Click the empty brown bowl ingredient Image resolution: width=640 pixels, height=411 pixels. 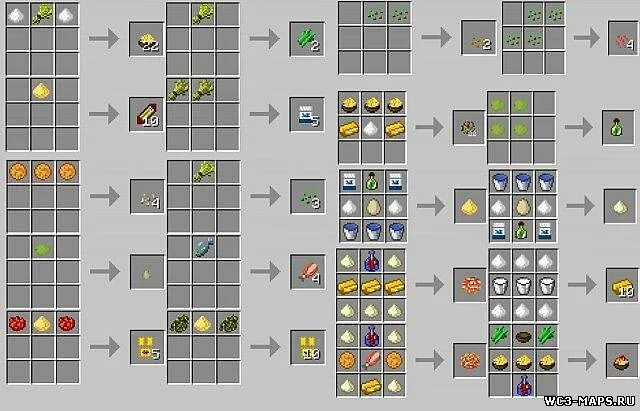(x=523, y=336)
